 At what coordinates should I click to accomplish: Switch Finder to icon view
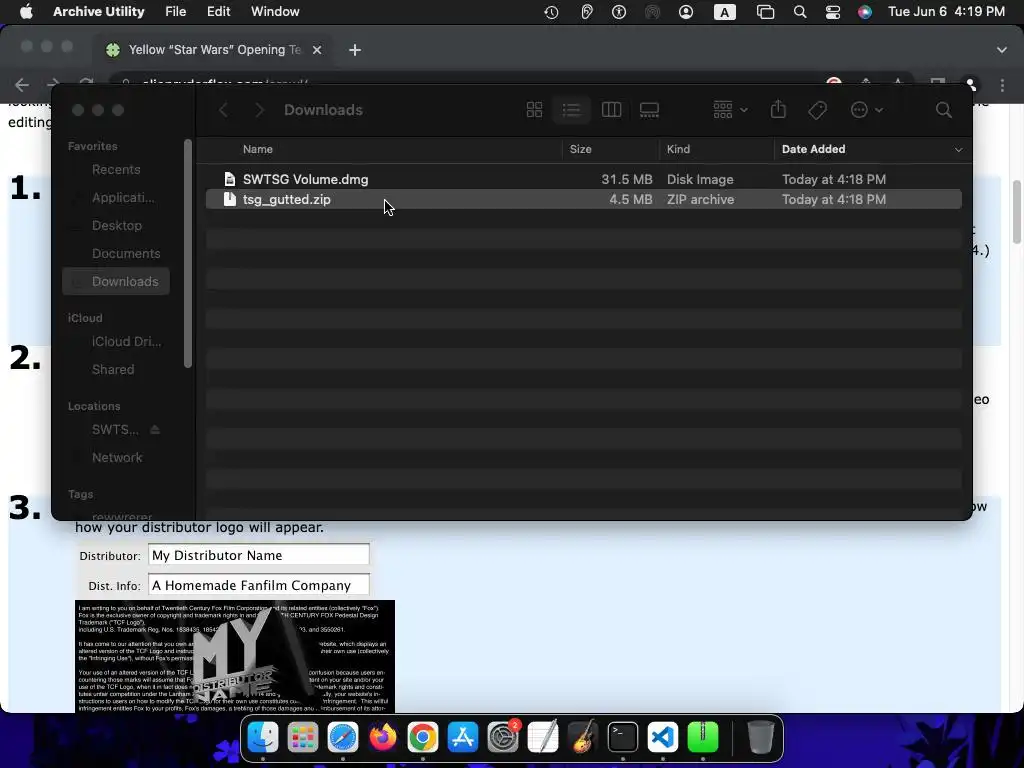coord(534,110)
